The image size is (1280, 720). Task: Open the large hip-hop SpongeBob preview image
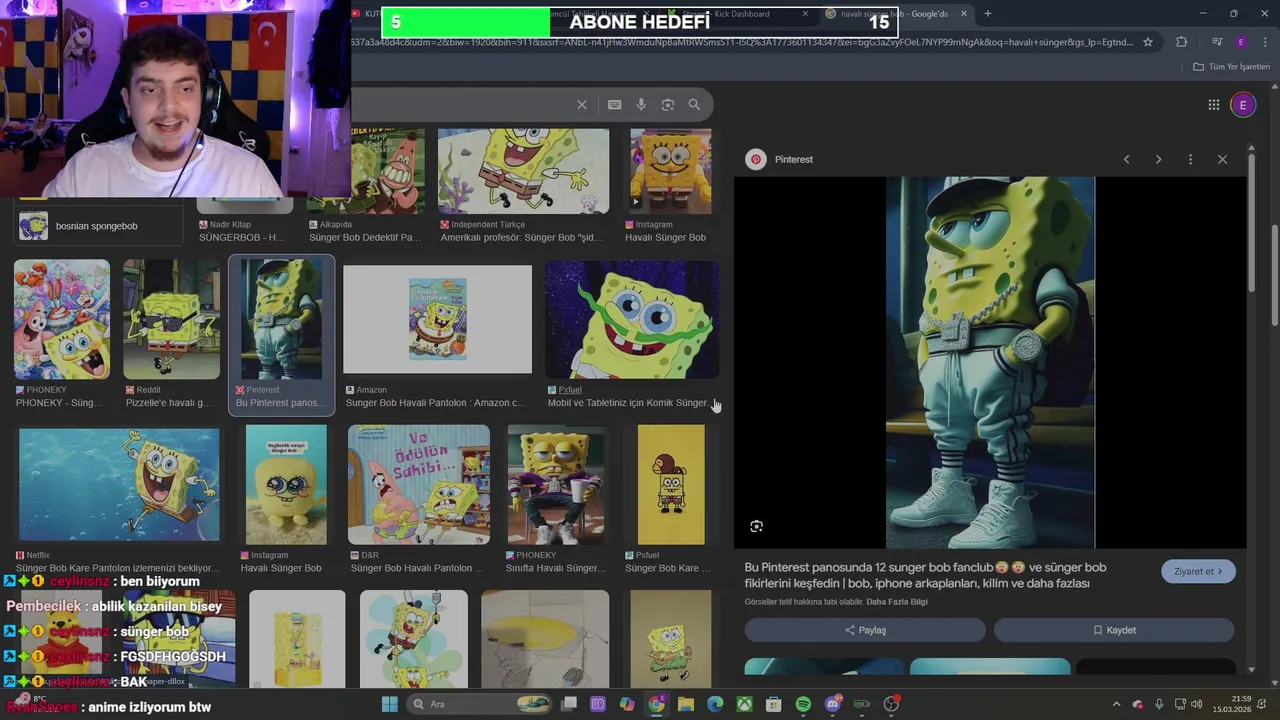tap(990, 363)
